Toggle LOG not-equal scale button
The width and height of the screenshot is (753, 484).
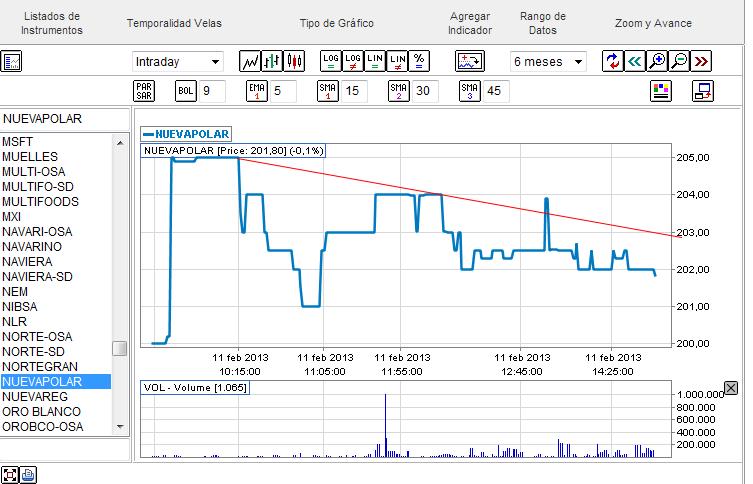pyautogui.click(x=352, y=61)
